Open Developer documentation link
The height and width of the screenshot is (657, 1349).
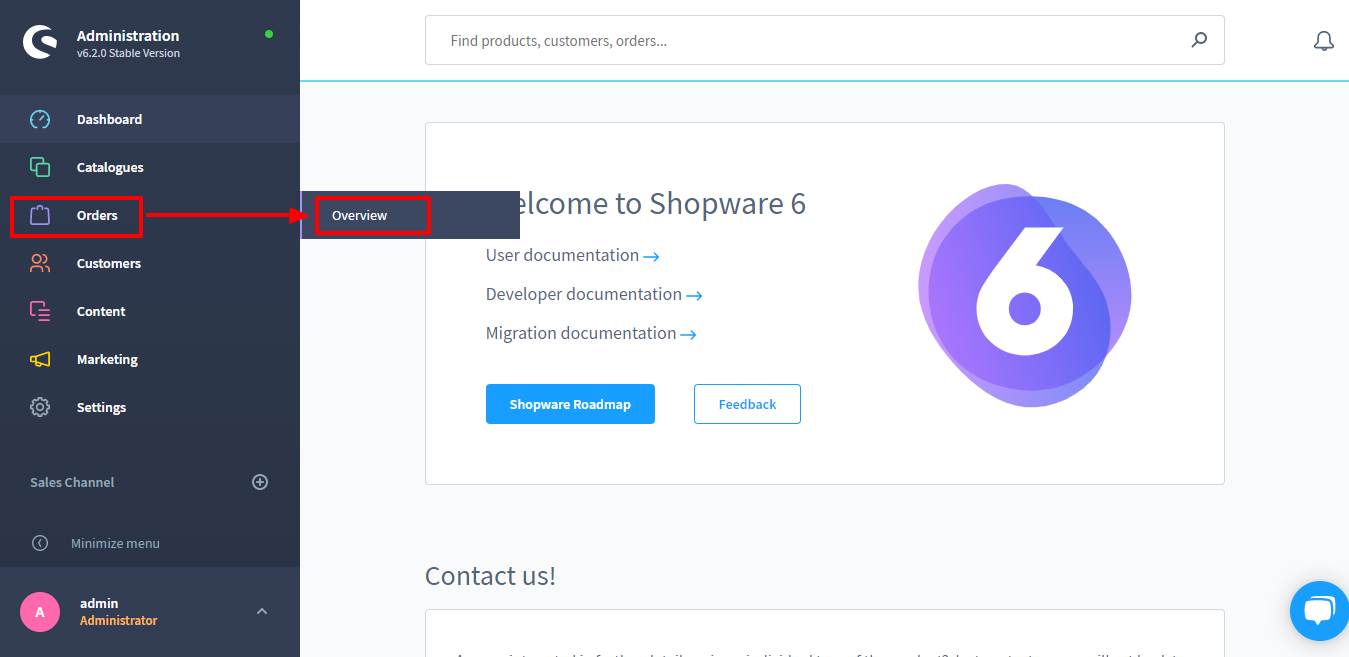[x=594, y=294]
